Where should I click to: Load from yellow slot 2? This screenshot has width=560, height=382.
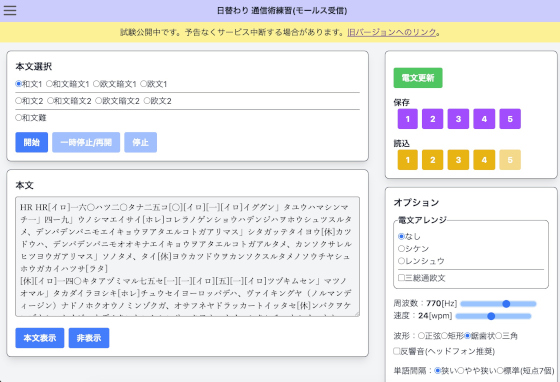point(432,160)
